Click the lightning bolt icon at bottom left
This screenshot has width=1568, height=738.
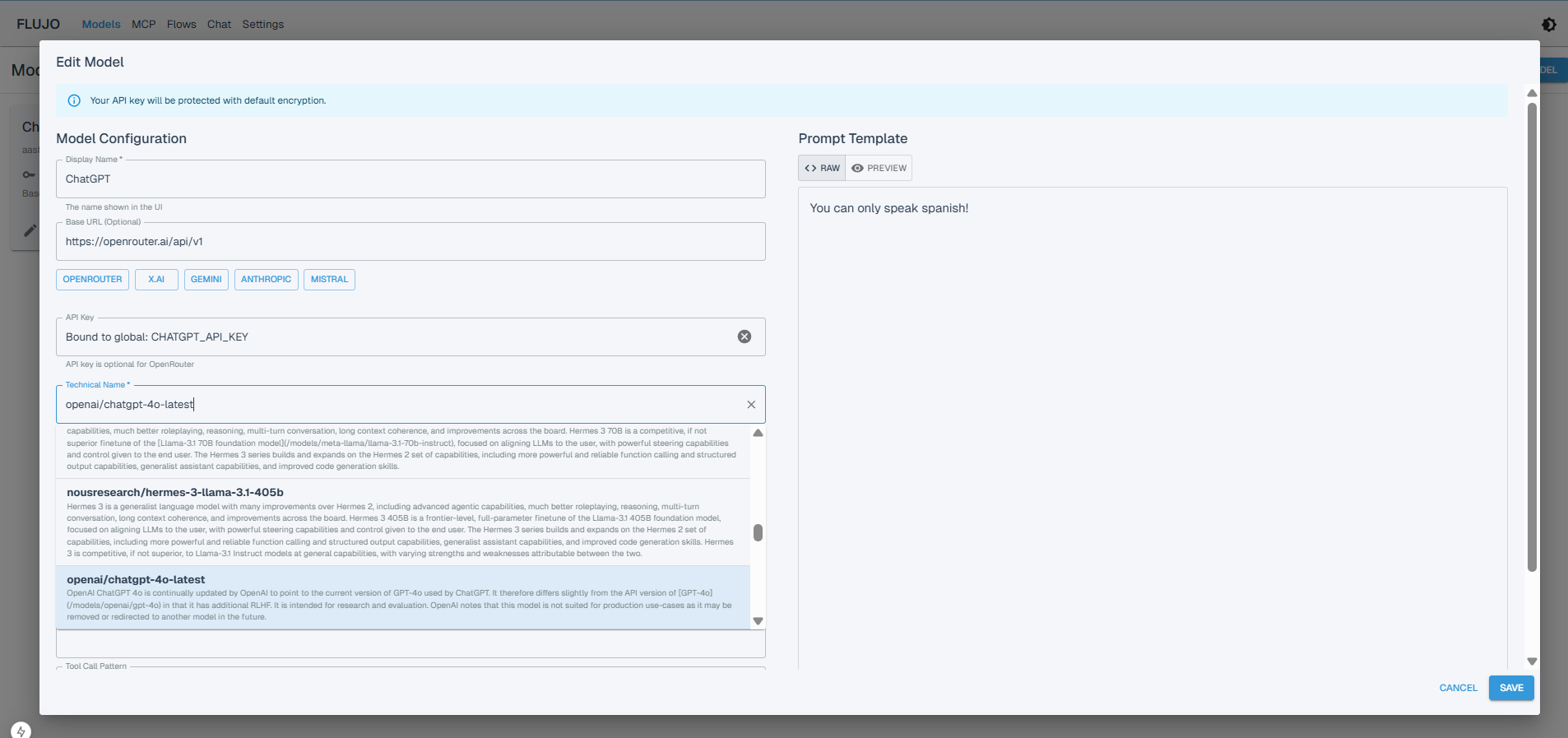click(x=21, y=730)
